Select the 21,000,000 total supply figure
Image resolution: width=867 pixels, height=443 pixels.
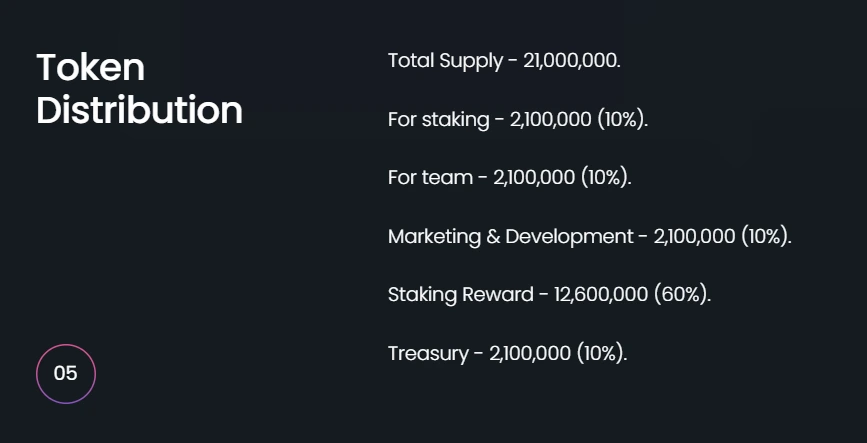pyautogui.click(x=570, y=60)
